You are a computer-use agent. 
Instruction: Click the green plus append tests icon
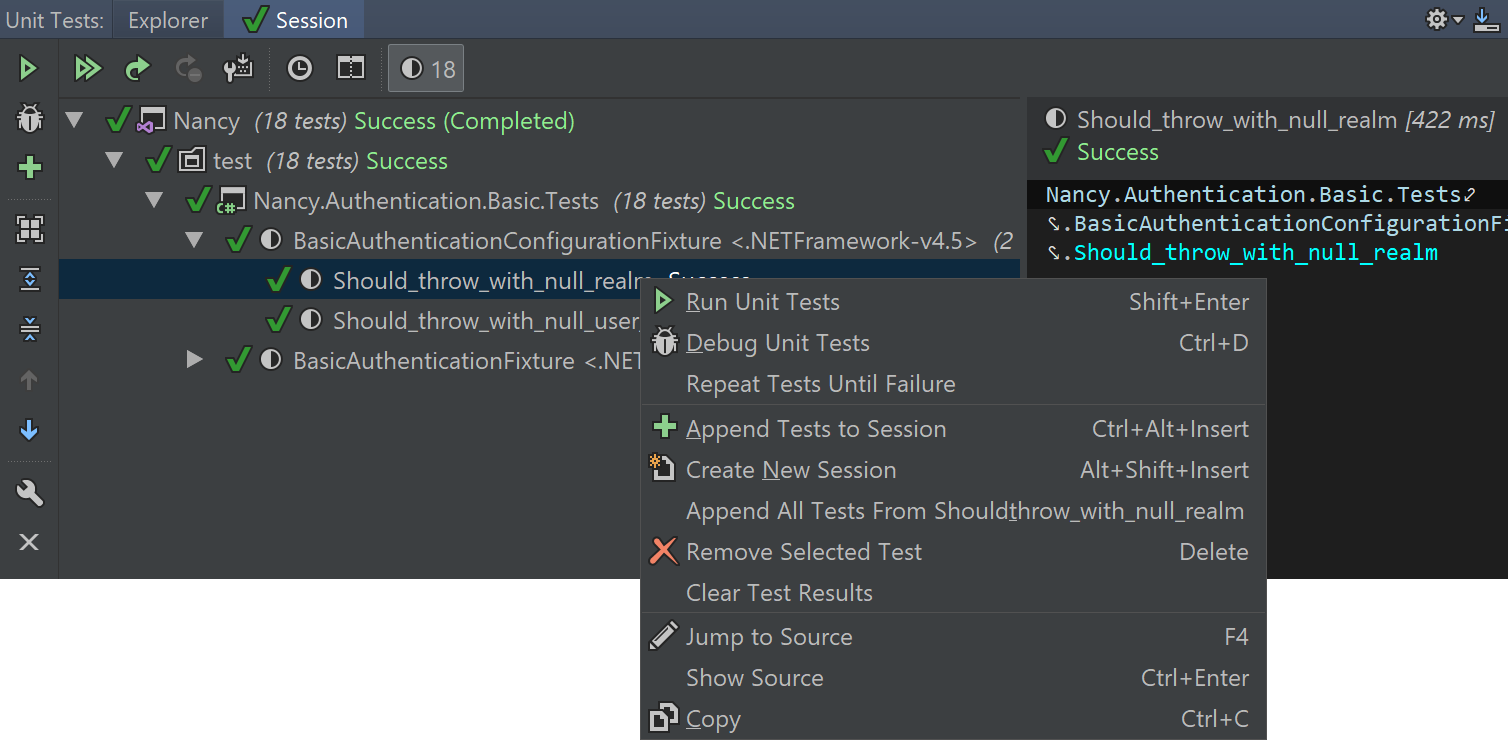tap(30, 167)
